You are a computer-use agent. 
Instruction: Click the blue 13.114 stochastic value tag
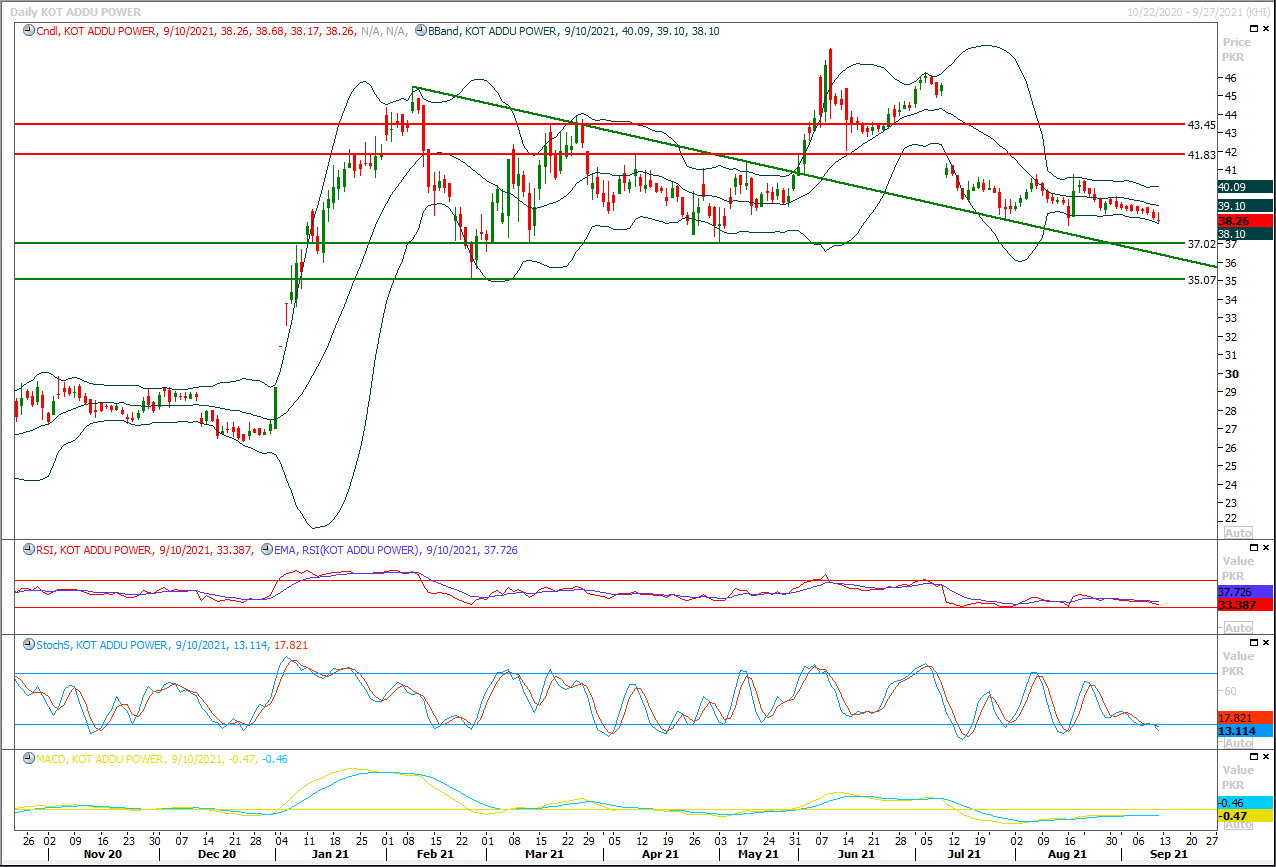pyautogui.click(x=1245, y=731)
